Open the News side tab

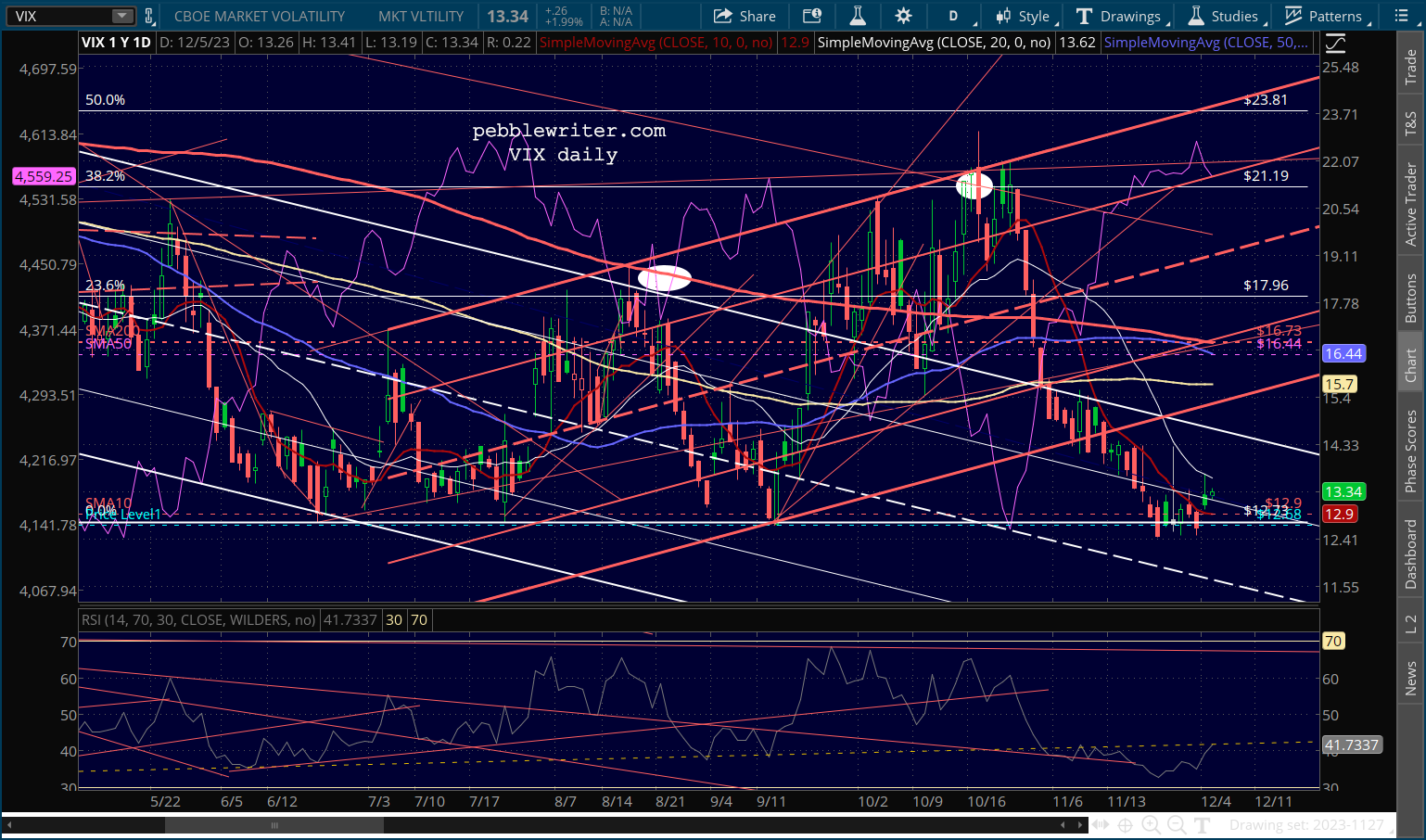click(1410, 678)
